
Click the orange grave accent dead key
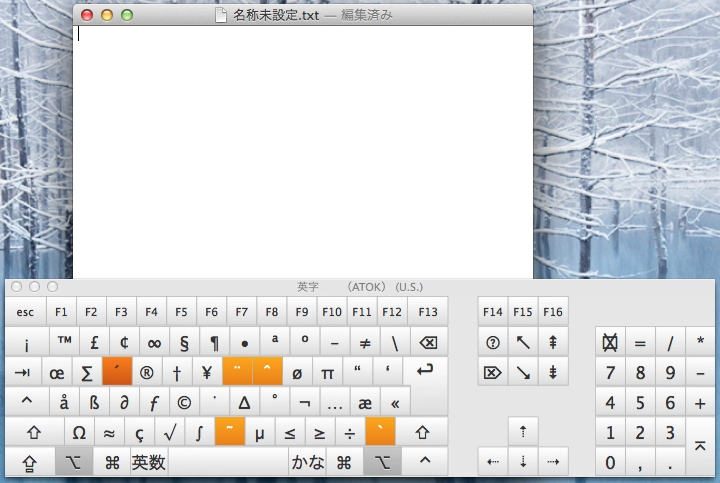click(380, 431)
